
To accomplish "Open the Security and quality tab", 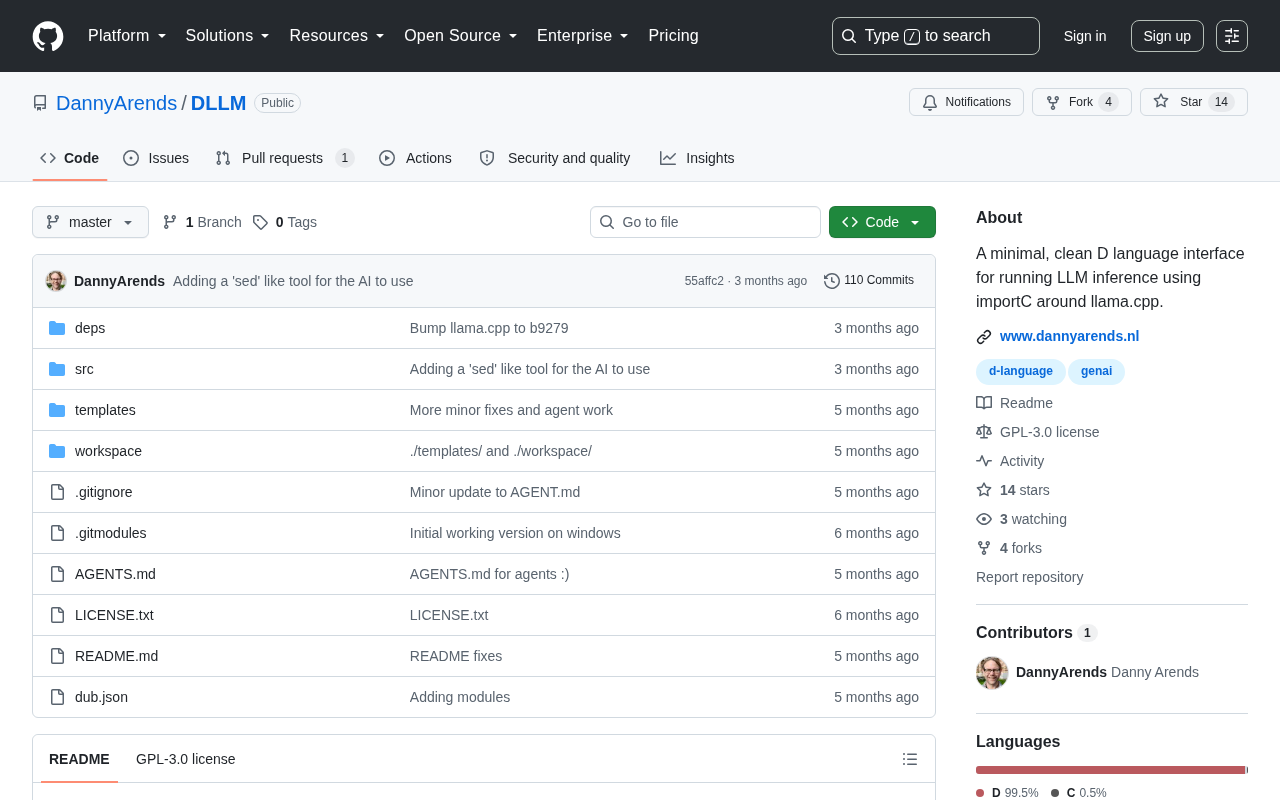I will (x=555, y=158).
